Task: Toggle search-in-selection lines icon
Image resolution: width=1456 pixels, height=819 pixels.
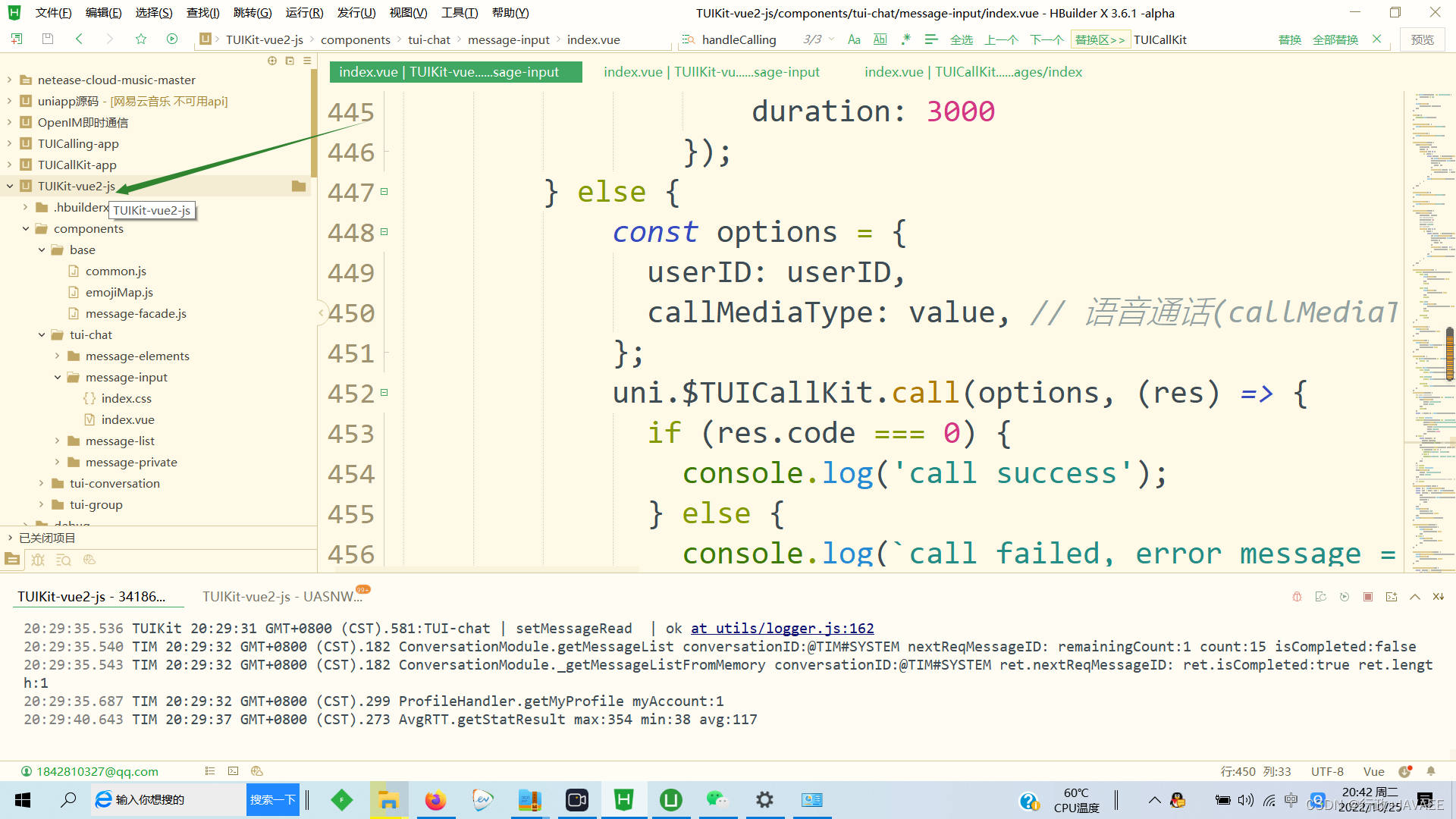Action: pyautogui.click(x=931, y=39)
